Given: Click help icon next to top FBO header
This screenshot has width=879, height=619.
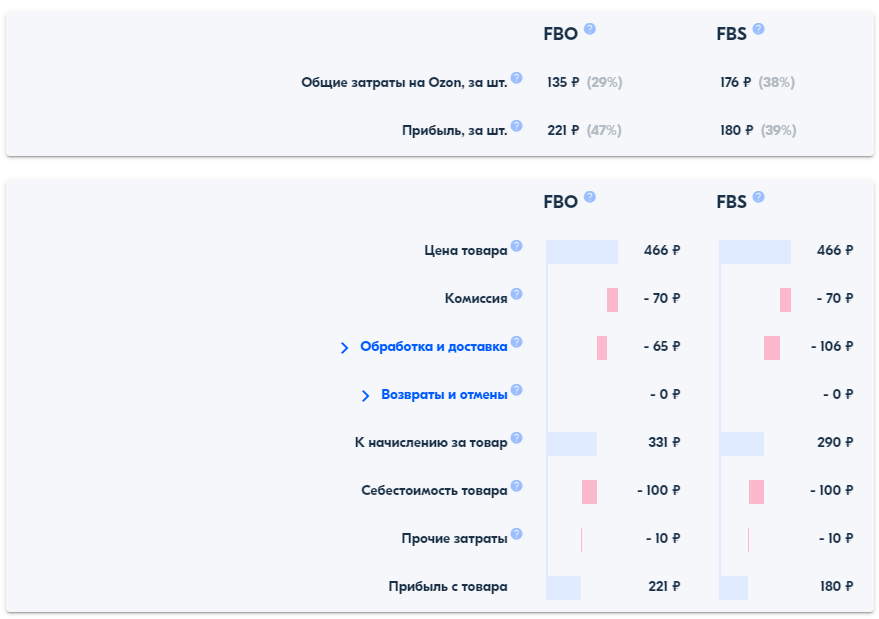Looking at the screenshot, I should [x=590, y=29].
